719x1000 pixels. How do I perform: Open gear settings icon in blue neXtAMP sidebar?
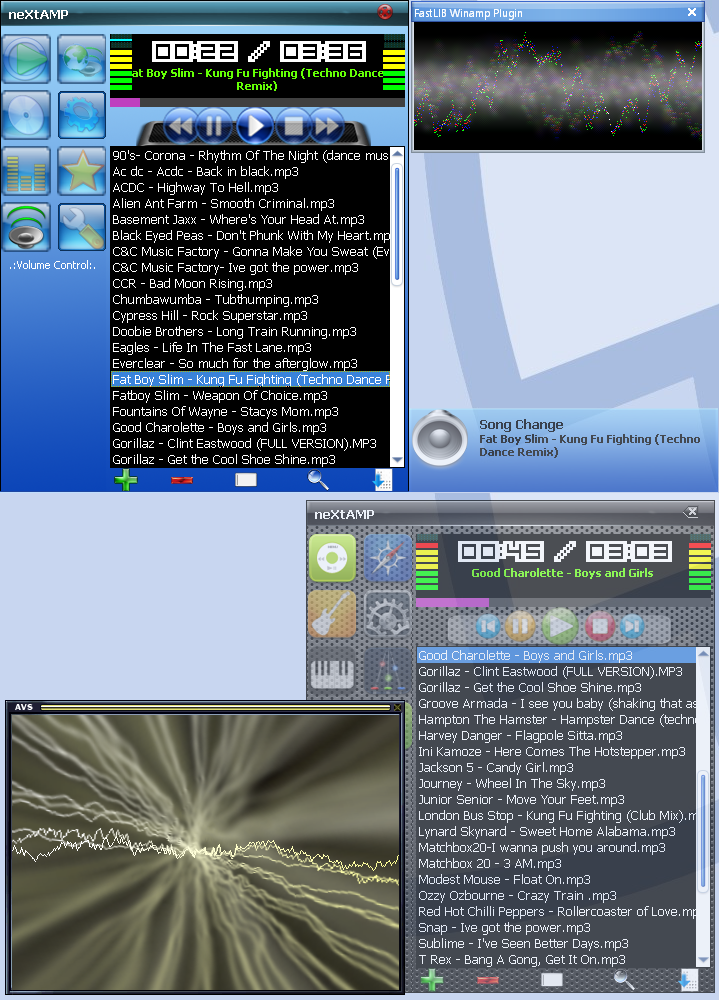coord(82,115)
